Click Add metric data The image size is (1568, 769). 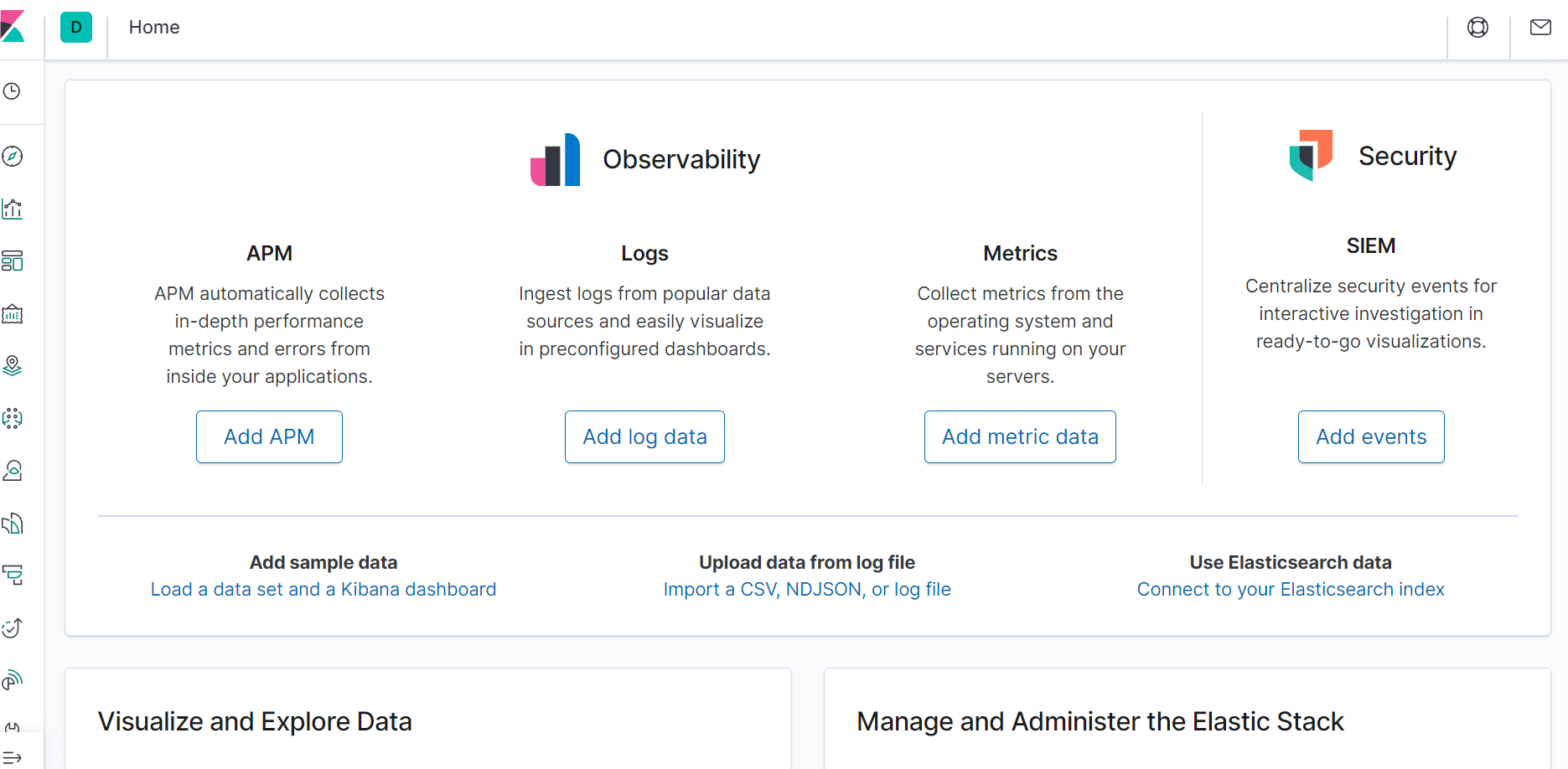pyautogui.click(x=1020, y=436)
